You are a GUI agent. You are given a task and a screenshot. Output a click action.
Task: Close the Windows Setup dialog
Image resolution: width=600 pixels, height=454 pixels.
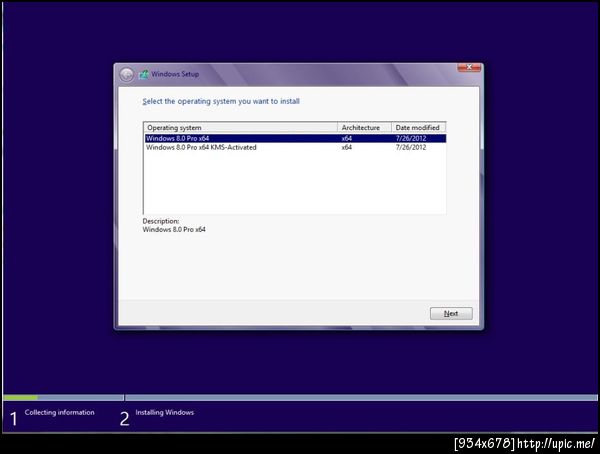(469, 67)
